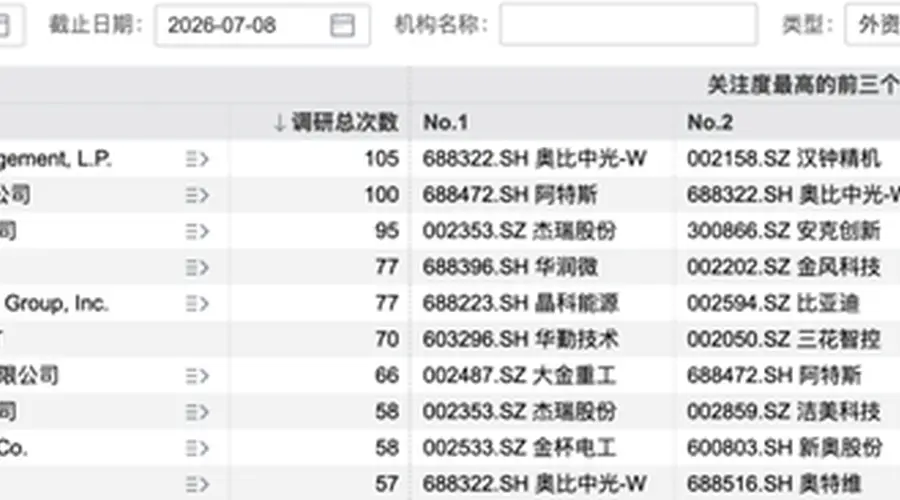Screen dimensions: 900x500
Task: Open detail icon in 688396.SH 华润微 row
Action: pyautogui.click(x=197, y=268)
